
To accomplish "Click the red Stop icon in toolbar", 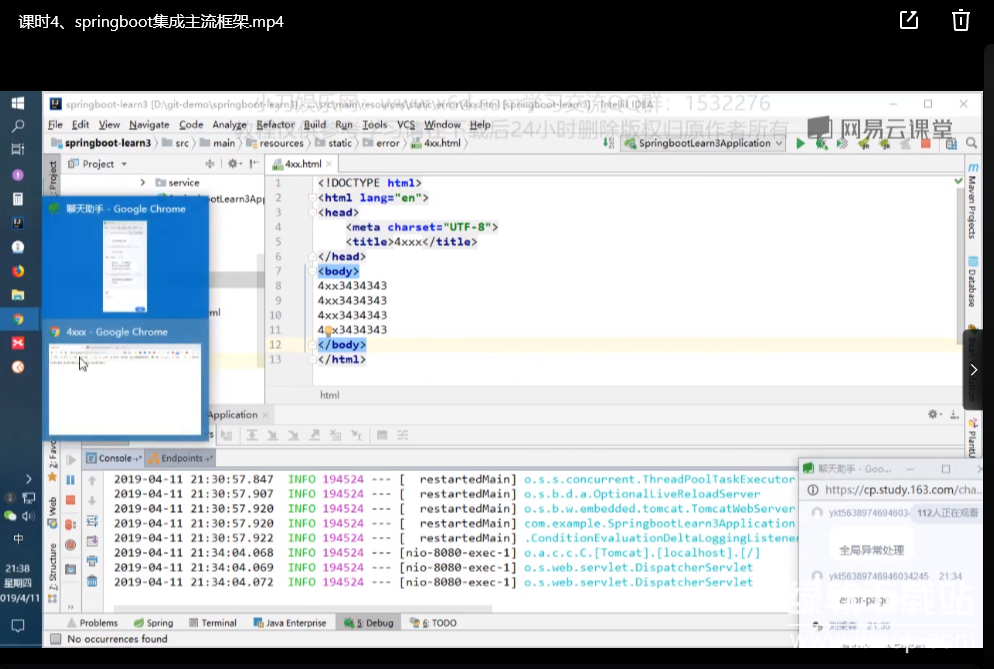I will point(925,144).
